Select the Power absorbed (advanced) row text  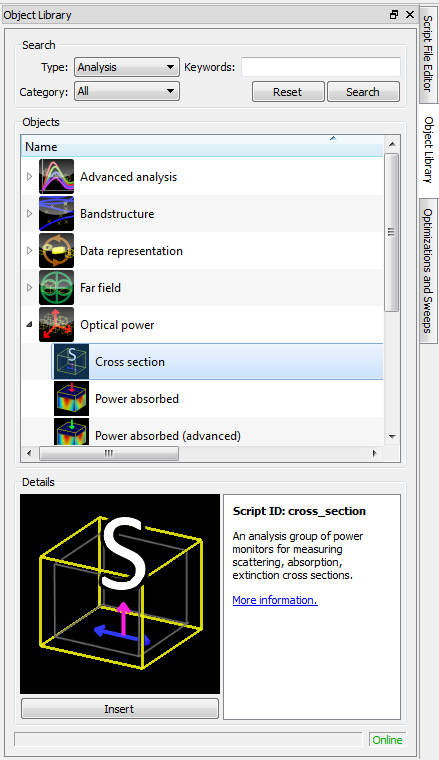click(168, 435)
